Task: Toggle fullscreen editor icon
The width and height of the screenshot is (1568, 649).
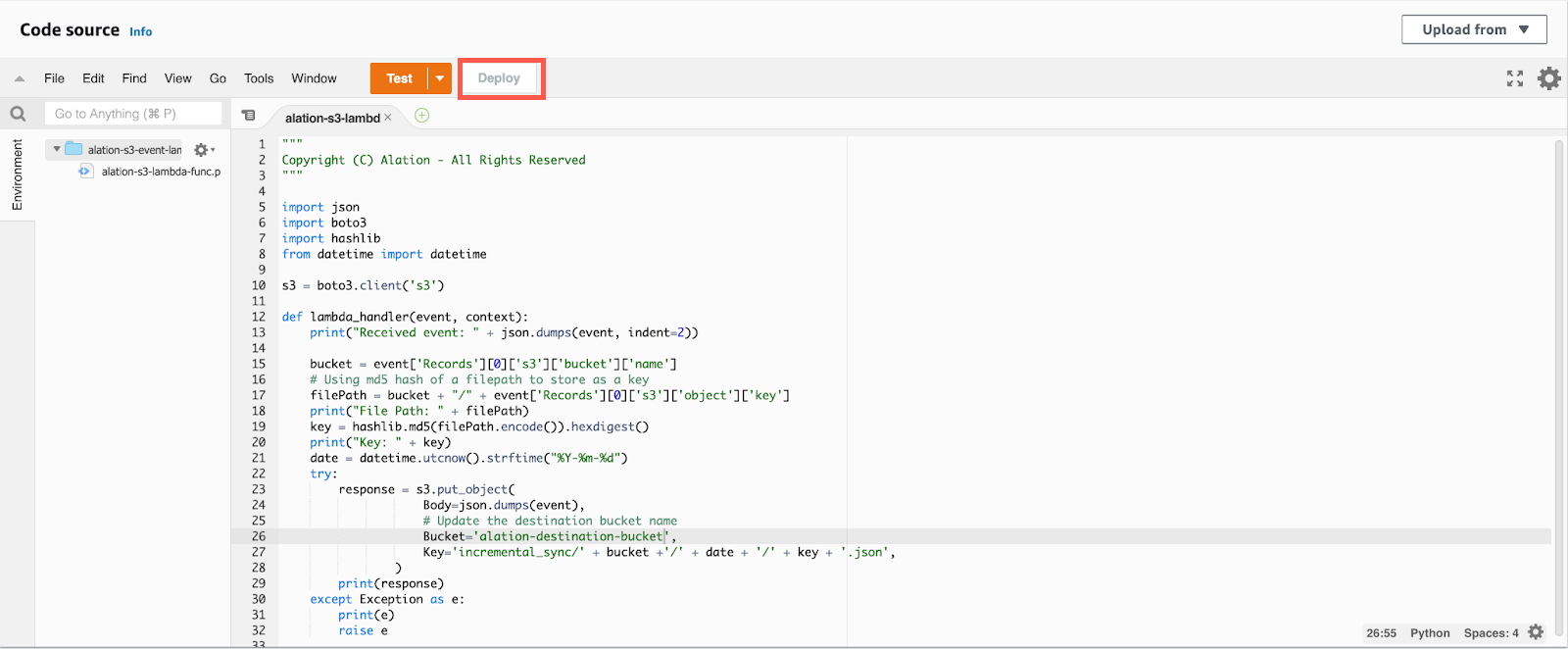Action: coord(1515,78)
